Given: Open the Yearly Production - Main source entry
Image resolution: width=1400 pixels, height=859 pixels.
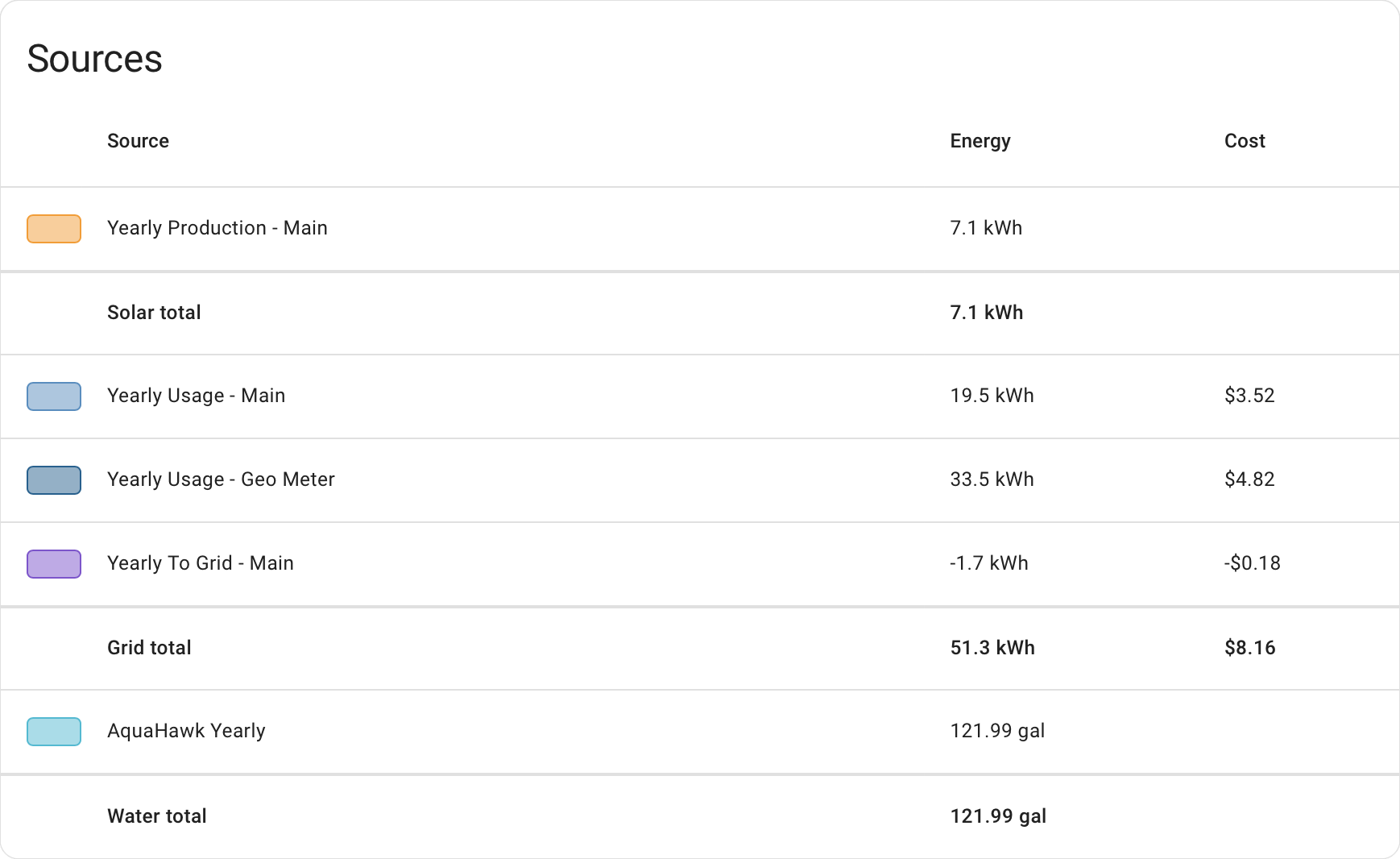Looking at the screenshot, I should (217, 228).
